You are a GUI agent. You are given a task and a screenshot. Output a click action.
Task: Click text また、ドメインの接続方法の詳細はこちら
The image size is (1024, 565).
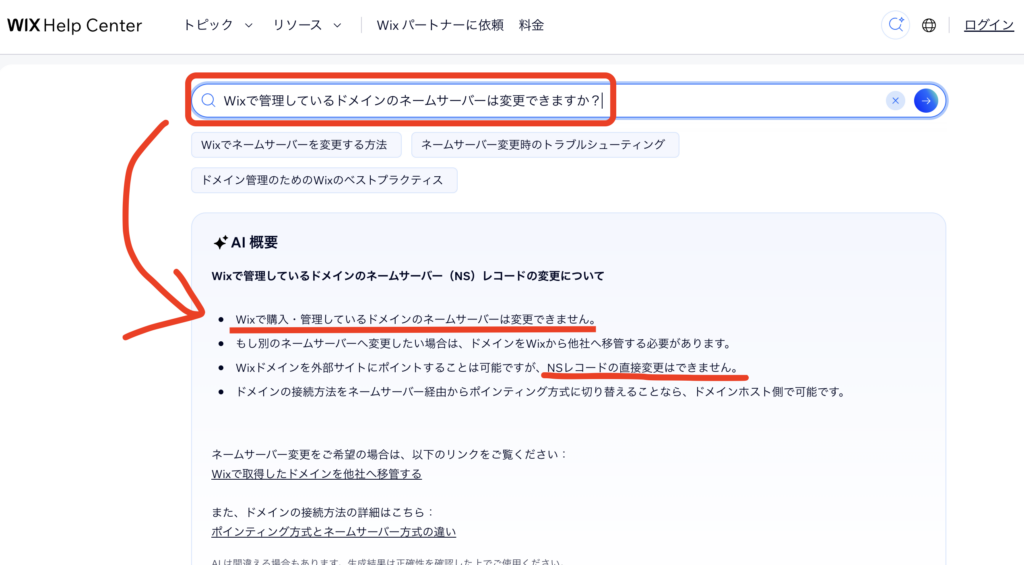click(323, 513)
